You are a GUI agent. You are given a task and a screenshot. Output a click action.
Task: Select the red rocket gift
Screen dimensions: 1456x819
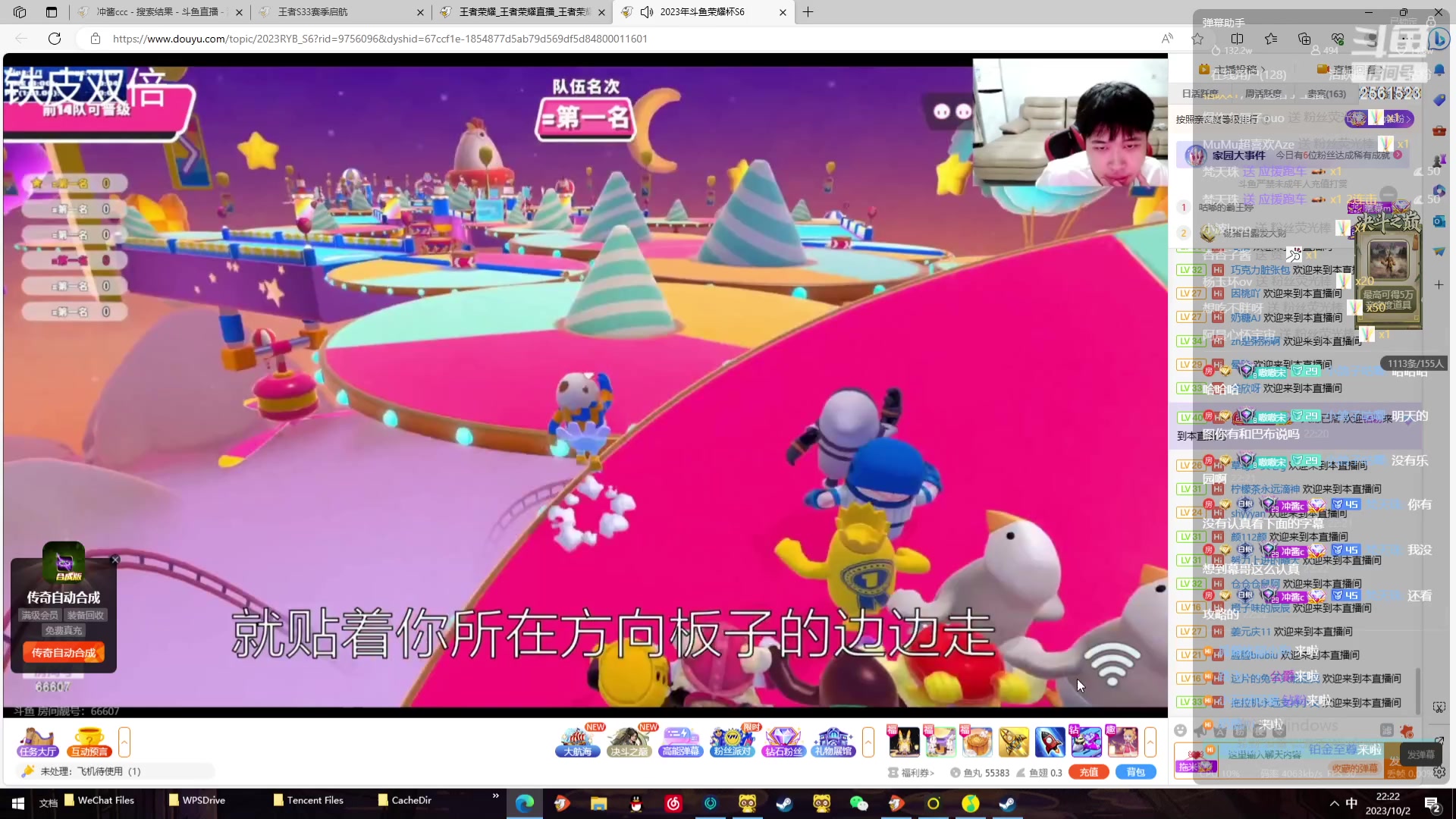coord(1050,742)
